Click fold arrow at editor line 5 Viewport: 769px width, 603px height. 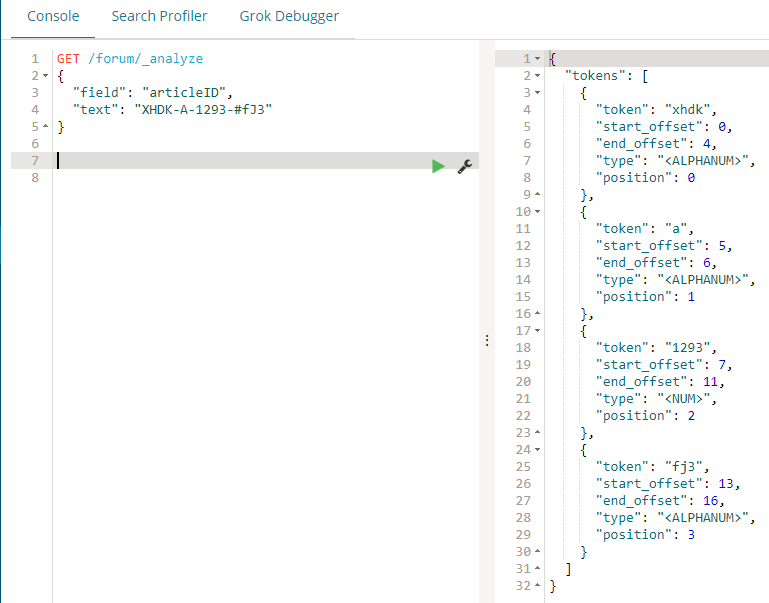[x=46, y=126]
